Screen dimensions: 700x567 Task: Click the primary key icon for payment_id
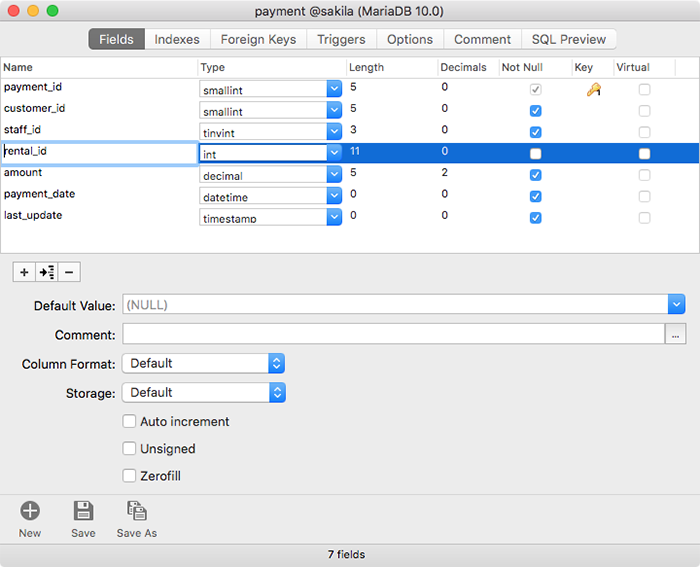pos(594,90)
